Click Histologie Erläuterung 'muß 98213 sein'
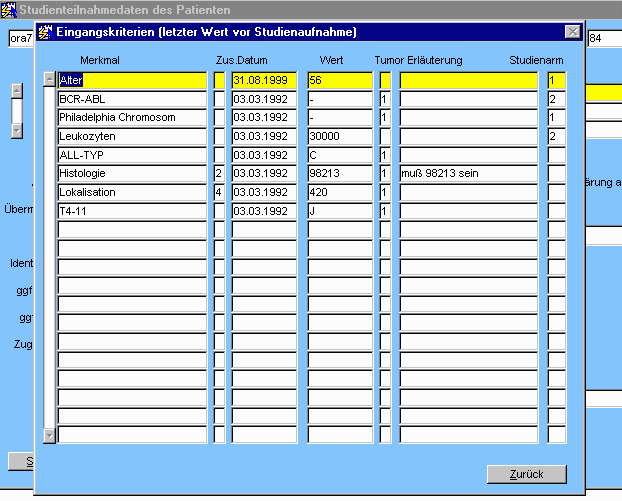This screenshot has height=501, width=622. click(470, 174)
